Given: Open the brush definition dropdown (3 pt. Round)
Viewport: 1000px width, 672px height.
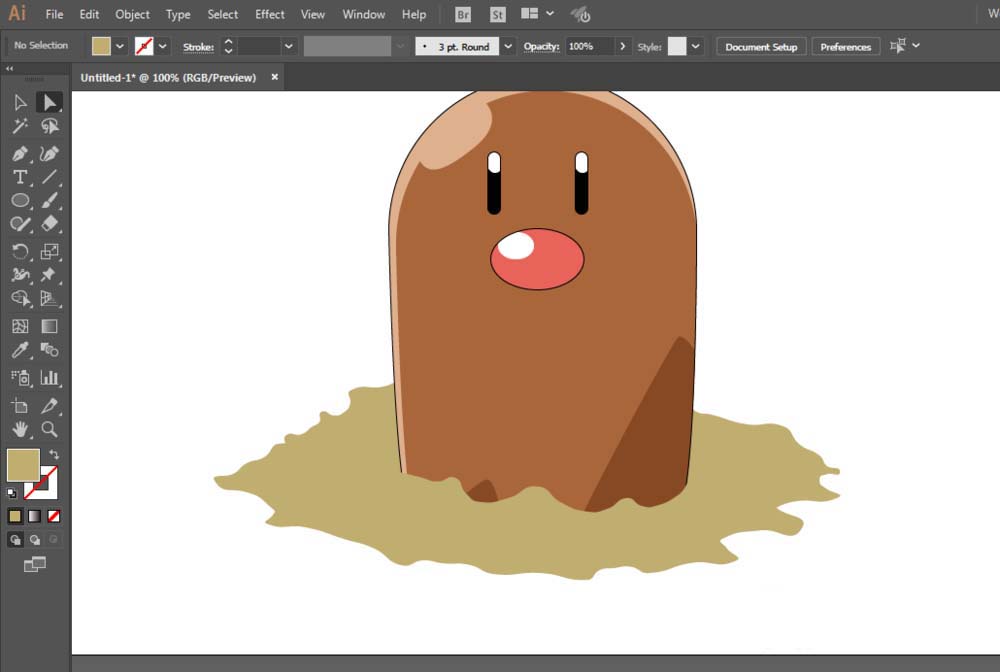Looking at the screenshot, I should tap(508, 47).
